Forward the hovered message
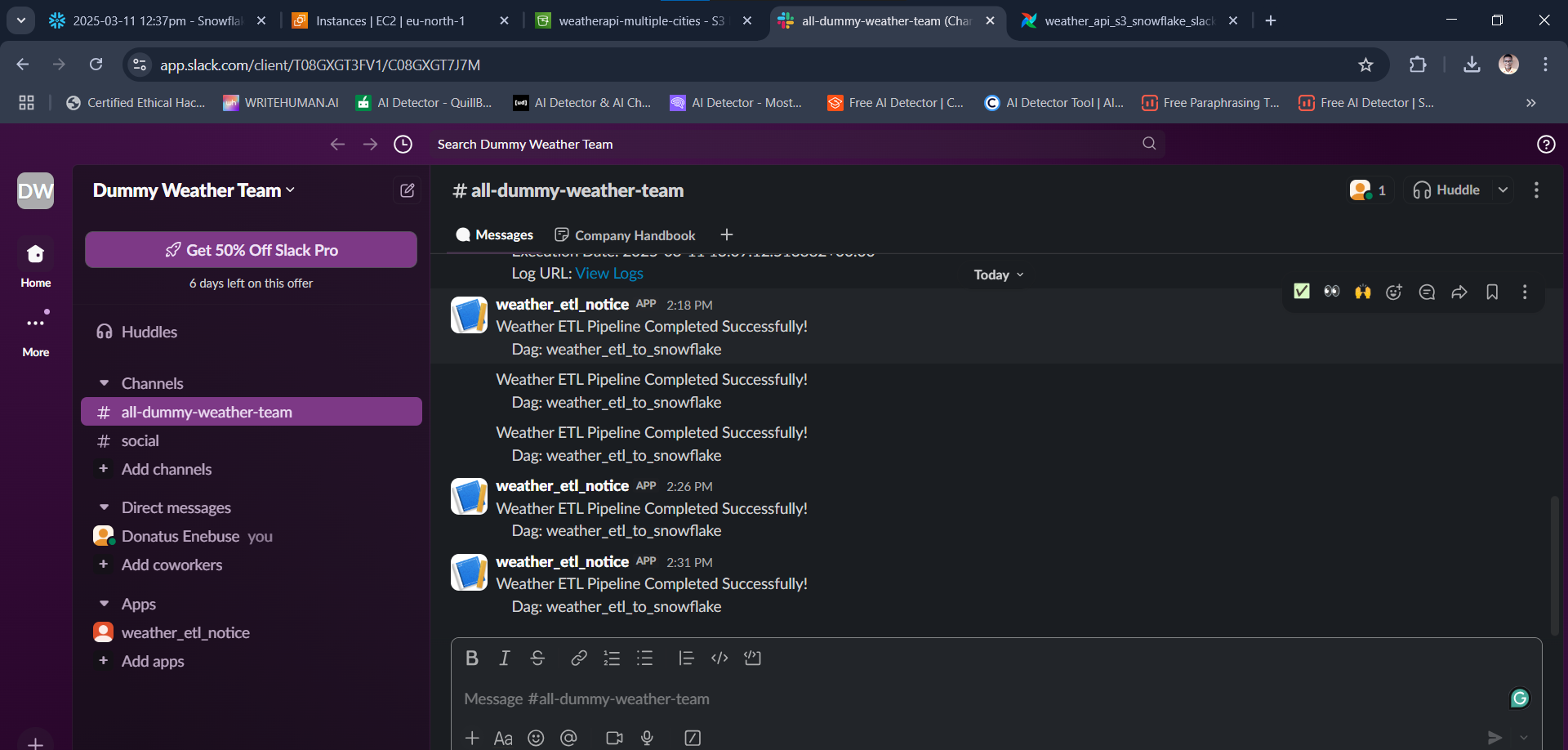Screen dimensions: 1568x750 [x=1459, y=292]
